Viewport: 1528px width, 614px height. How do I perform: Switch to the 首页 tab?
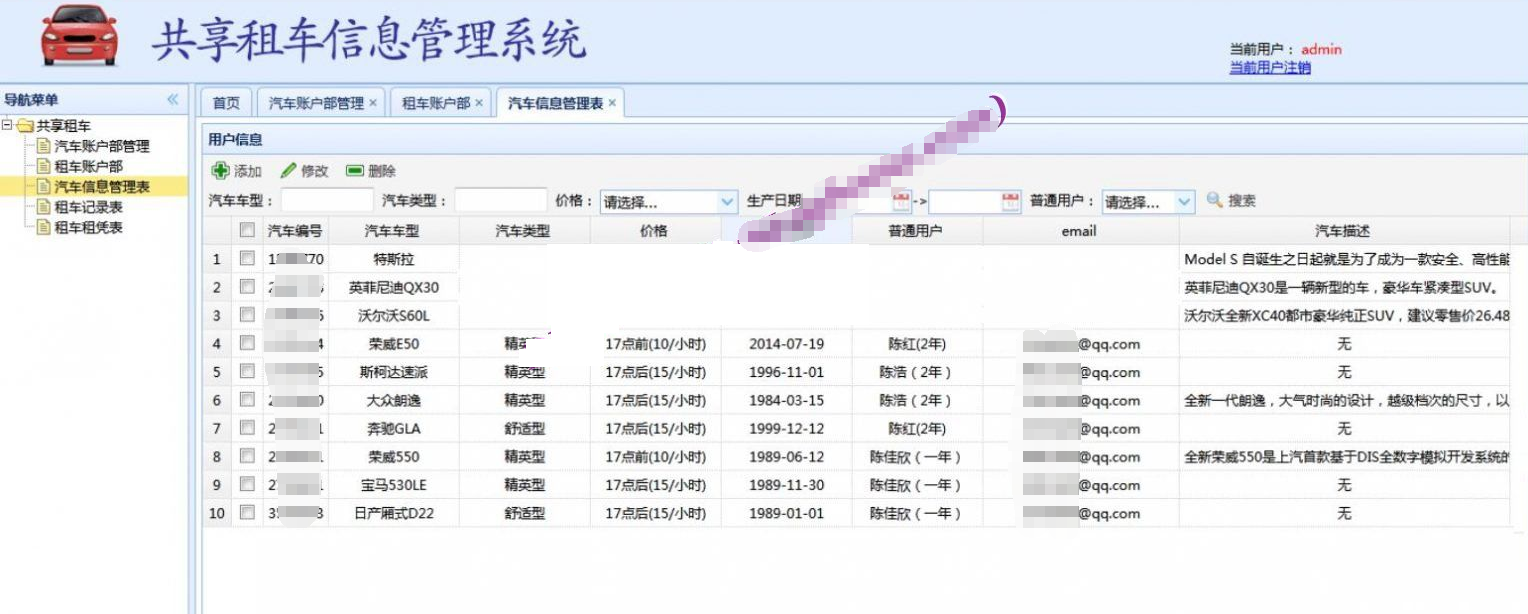tap(223, 101)
